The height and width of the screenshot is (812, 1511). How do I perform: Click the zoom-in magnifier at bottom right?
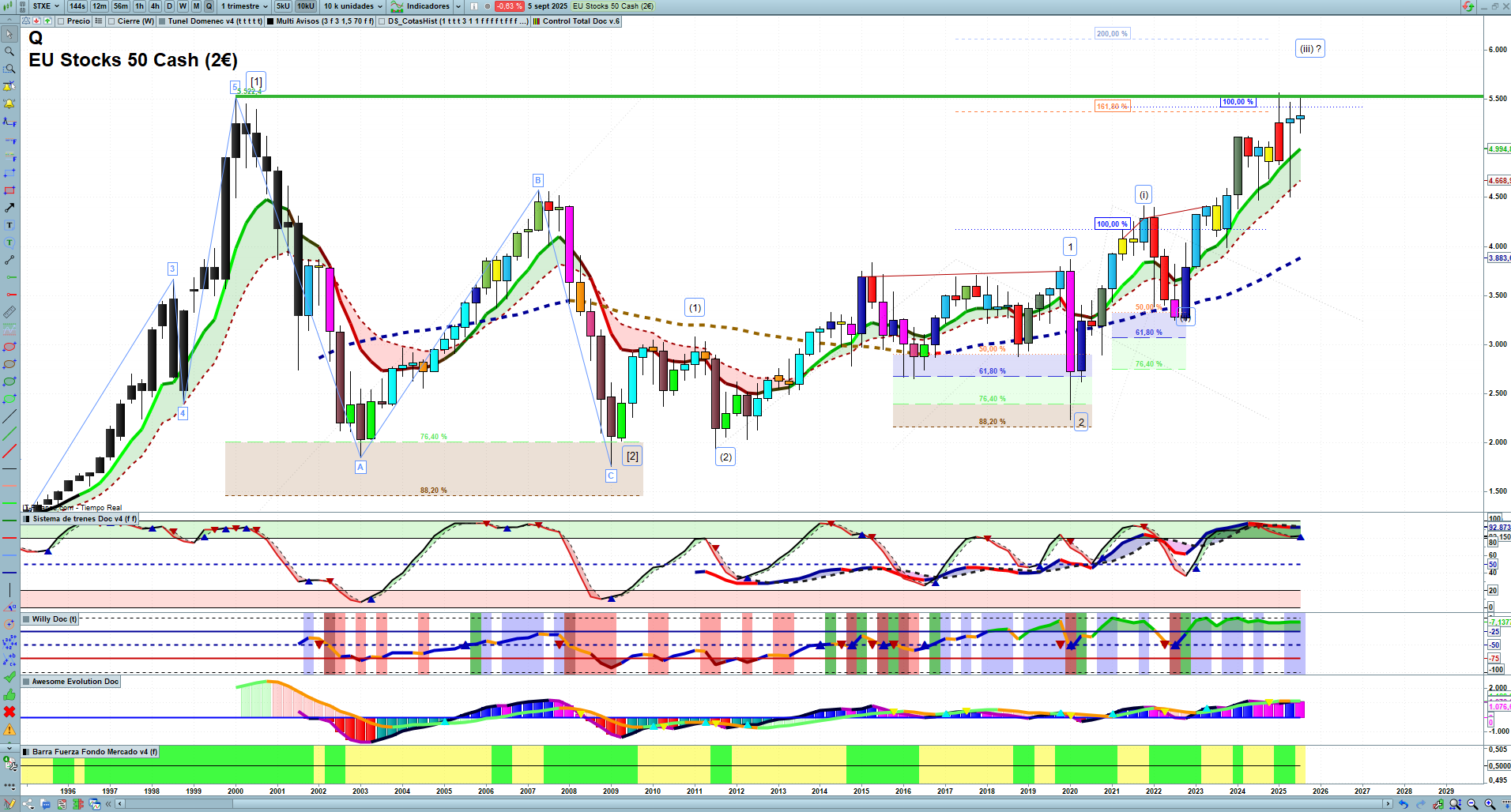(x=1490, y=804)
